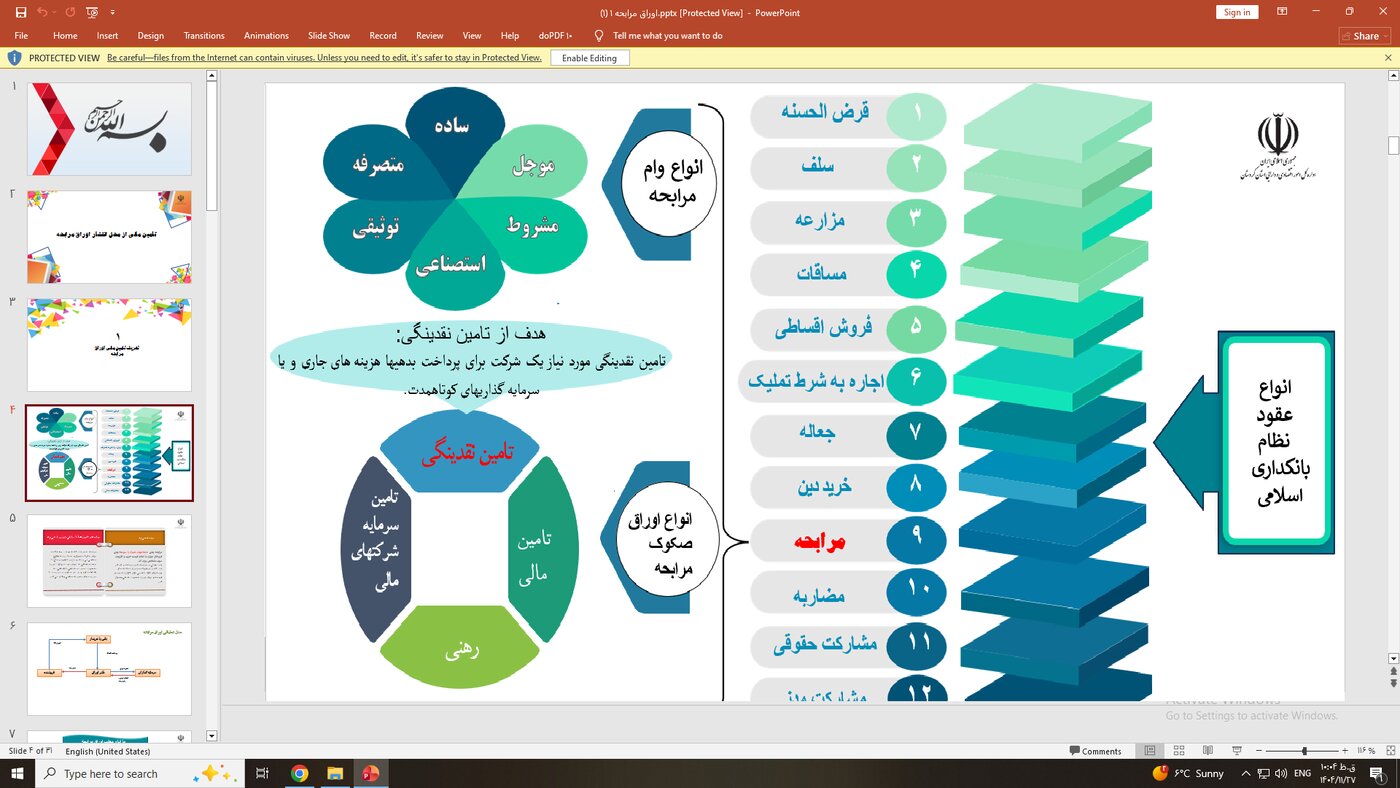Image resolution: width=1400 pixels, height=788 pixels.
Task: Close the Protected View message bar
Action: tap(1388, 58)
